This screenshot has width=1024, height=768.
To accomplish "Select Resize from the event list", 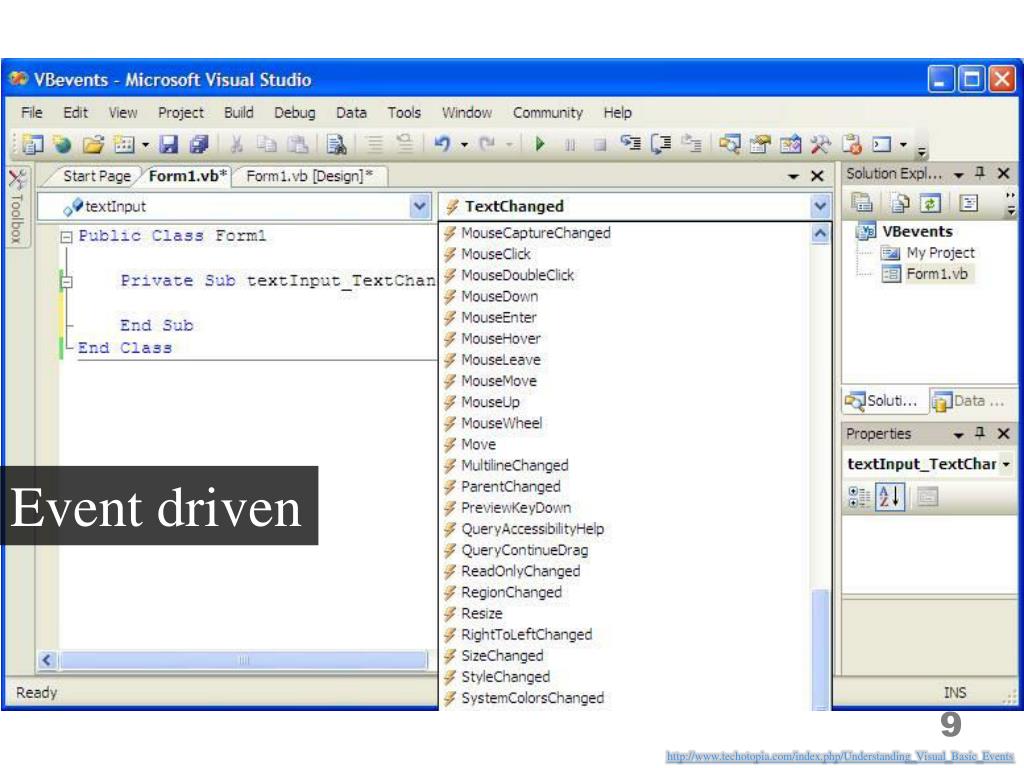I will 482,614.
